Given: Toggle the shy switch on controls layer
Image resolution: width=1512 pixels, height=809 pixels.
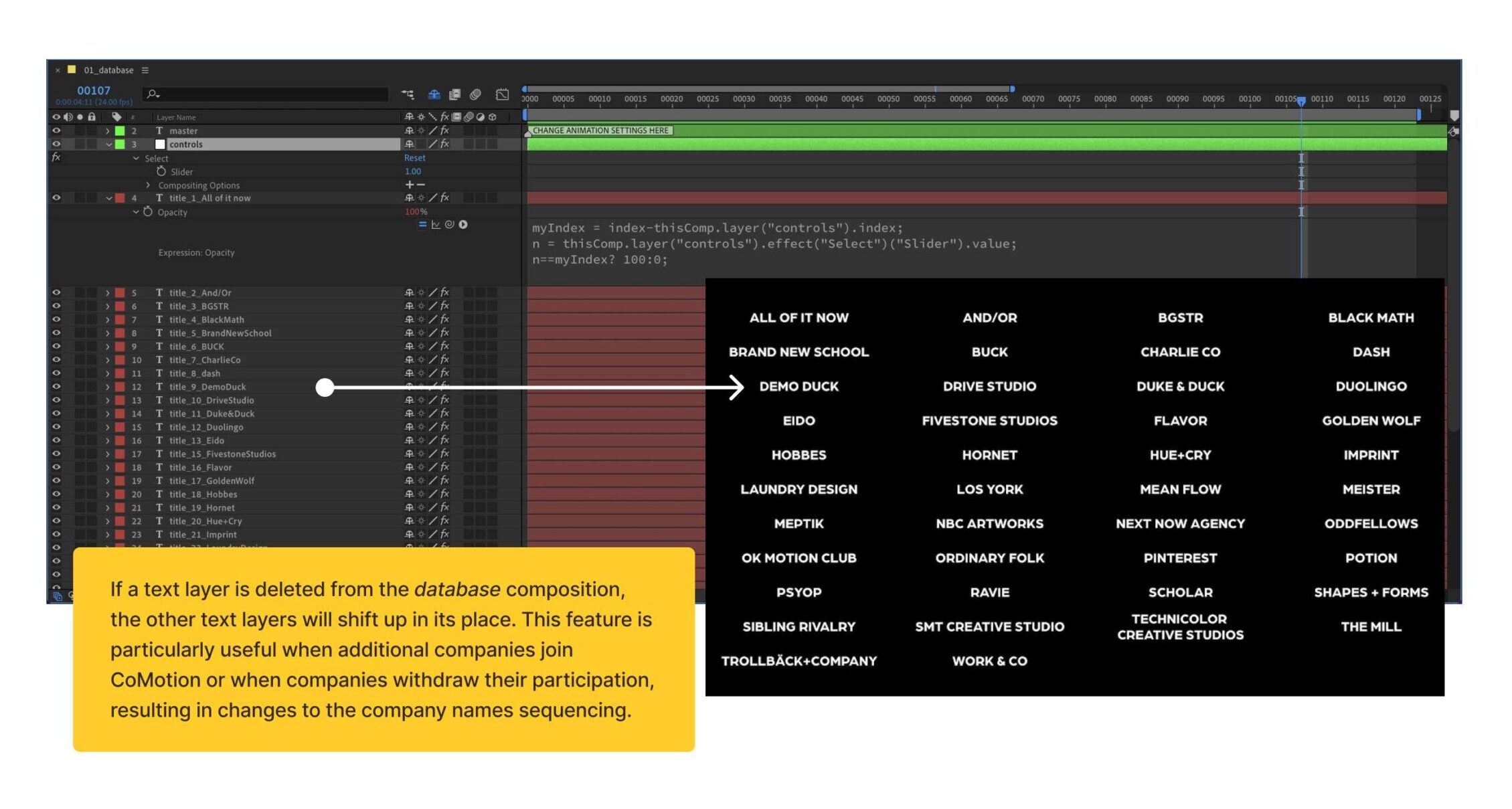Looking at the screenshot, I should [x=409, y=145].
